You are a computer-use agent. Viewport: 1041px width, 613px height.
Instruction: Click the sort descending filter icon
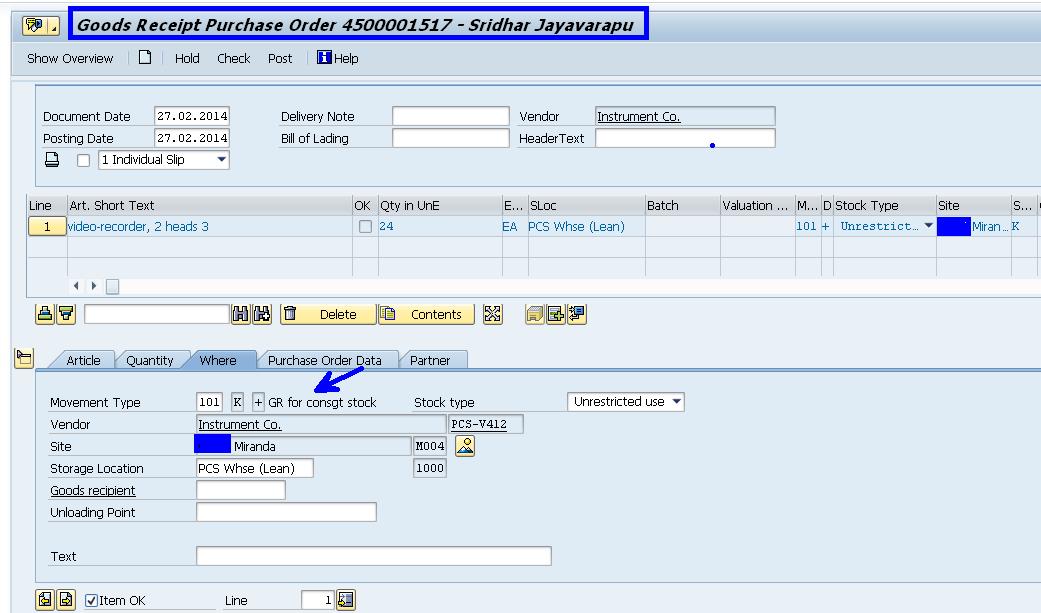64,313
